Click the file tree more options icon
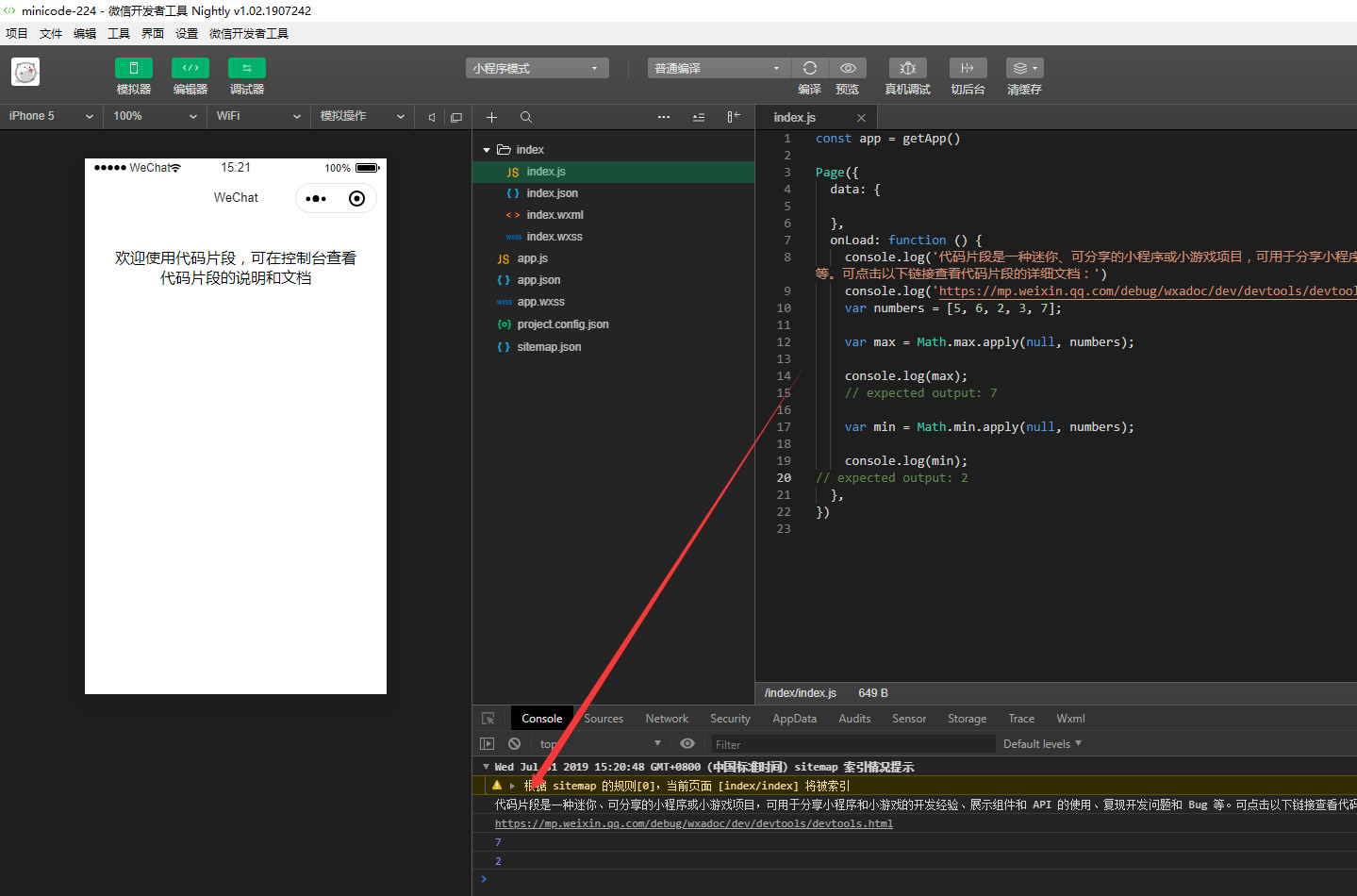The height and width of the screenshot is (896, 1357). click(x=664, y=117)
